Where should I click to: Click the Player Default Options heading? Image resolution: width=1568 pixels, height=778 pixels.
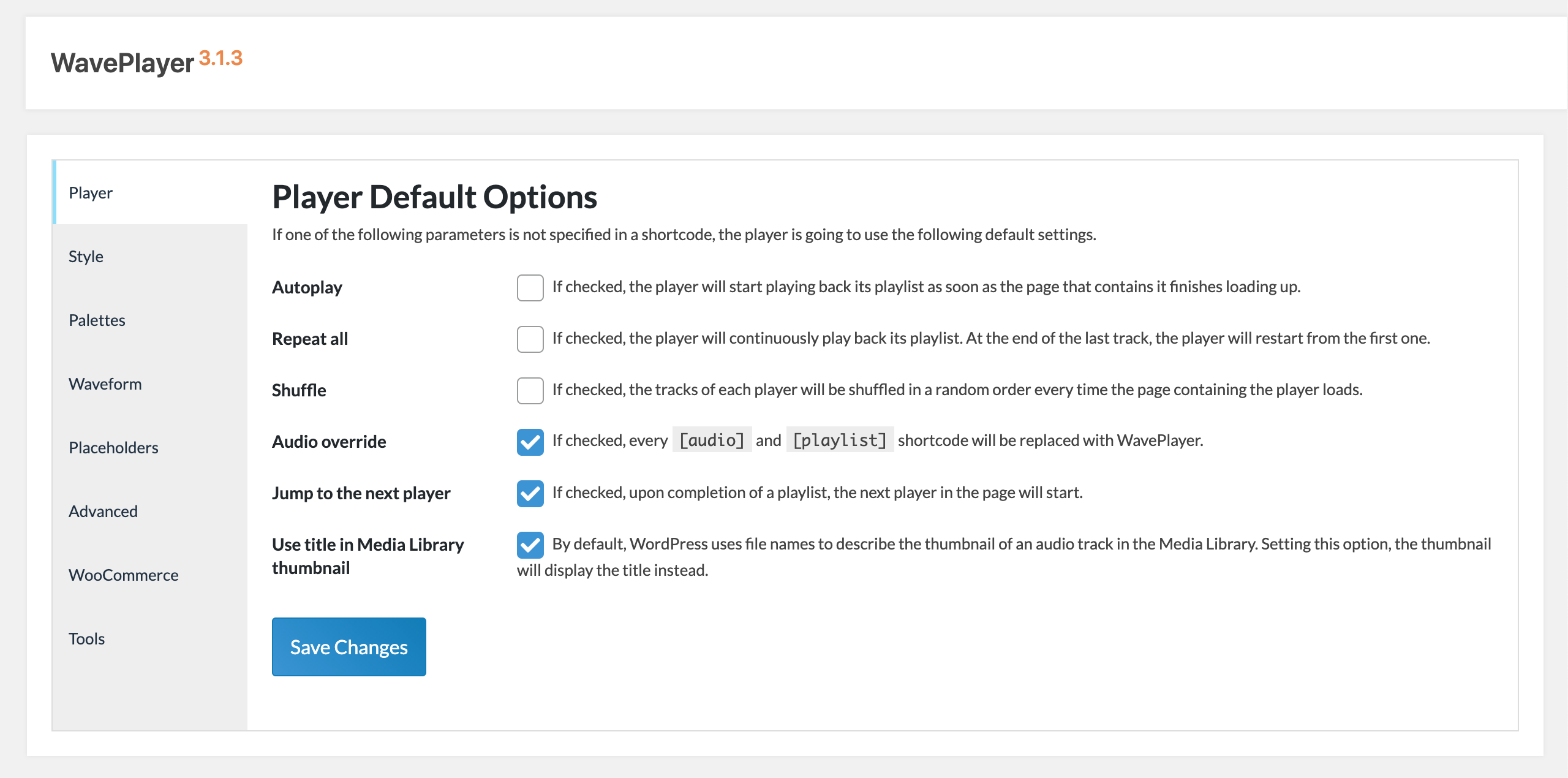coord(434,197)
